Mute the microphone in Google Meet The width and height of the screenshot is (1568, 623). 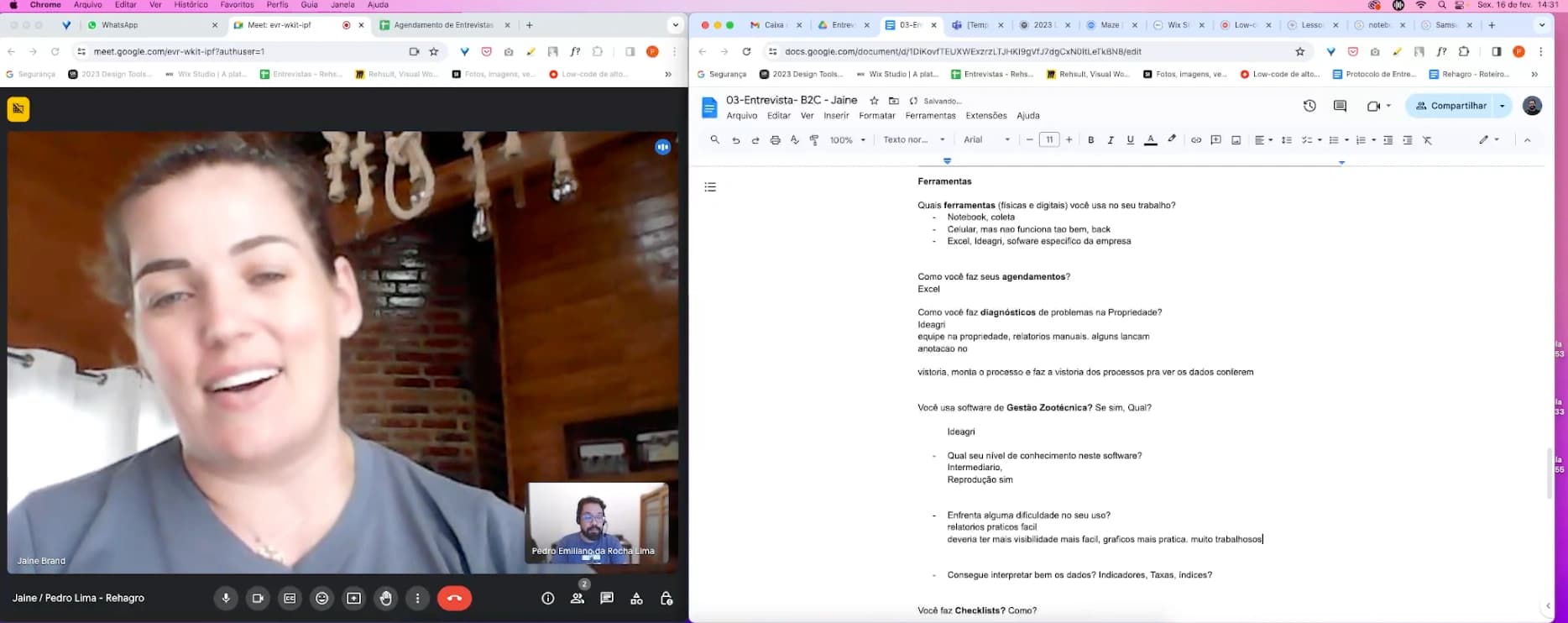(226, 598)
